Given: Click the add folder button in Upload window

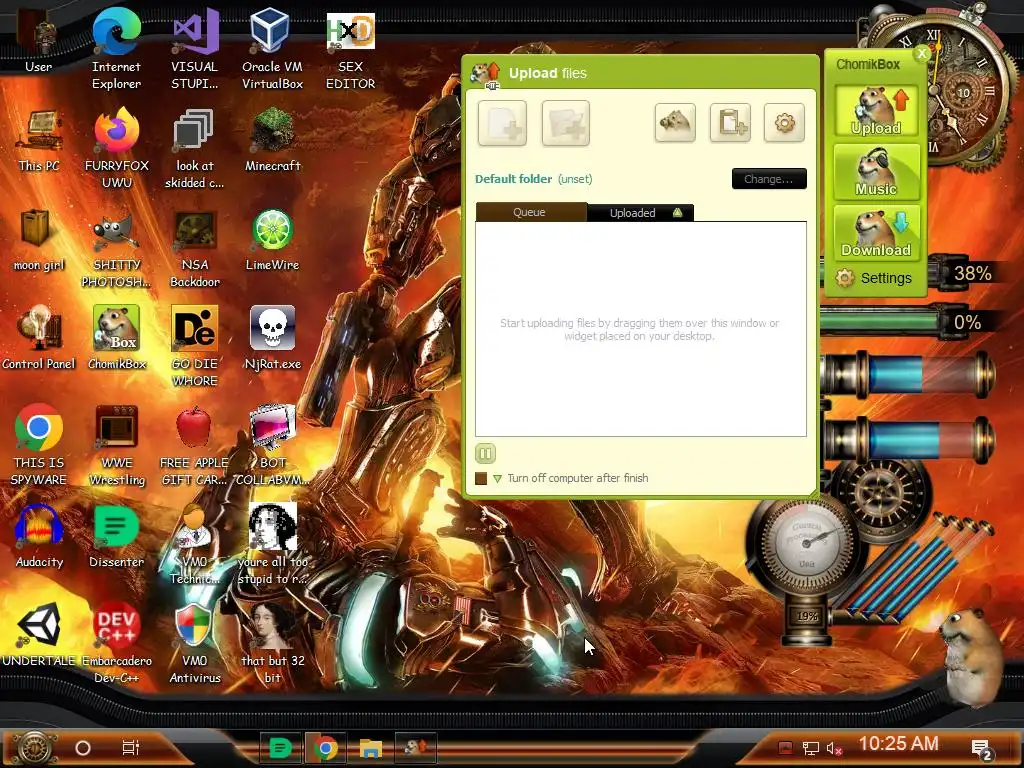Looking at the screenshot, I should coord(566,123).
